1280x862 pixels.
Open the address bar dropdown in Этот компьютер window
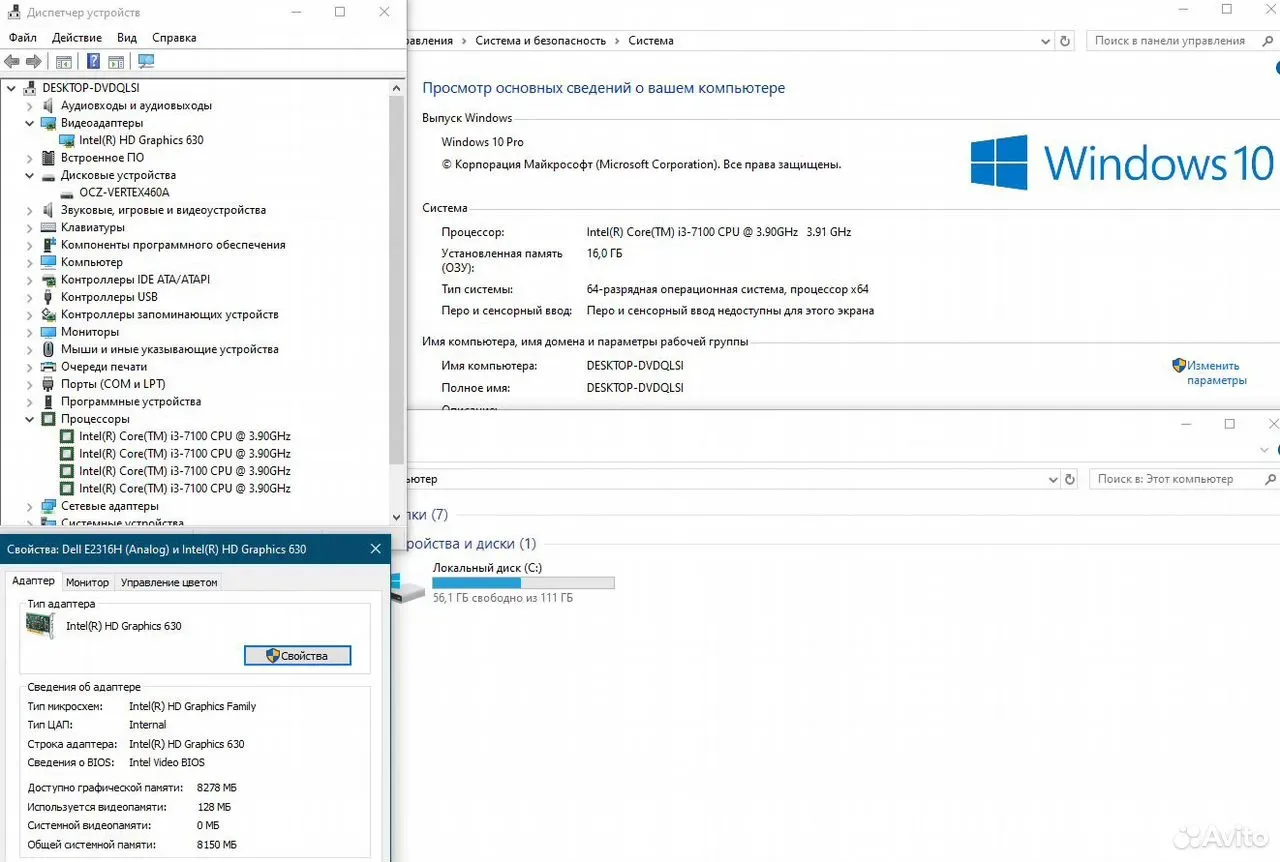pyautogui.click(x=1052, y=479)
